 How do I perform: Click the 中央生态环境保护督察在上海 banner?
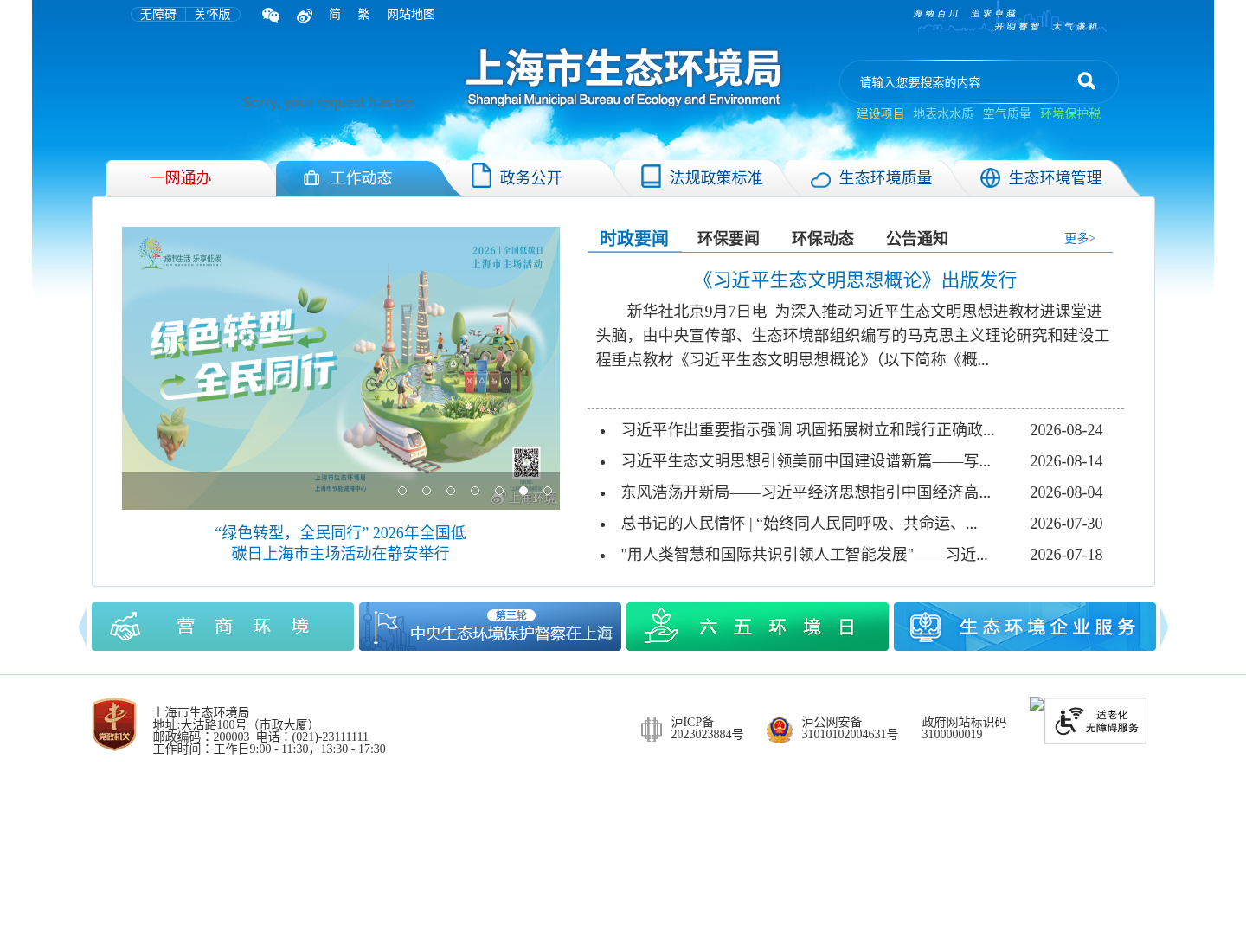click(x=490, y=627)
